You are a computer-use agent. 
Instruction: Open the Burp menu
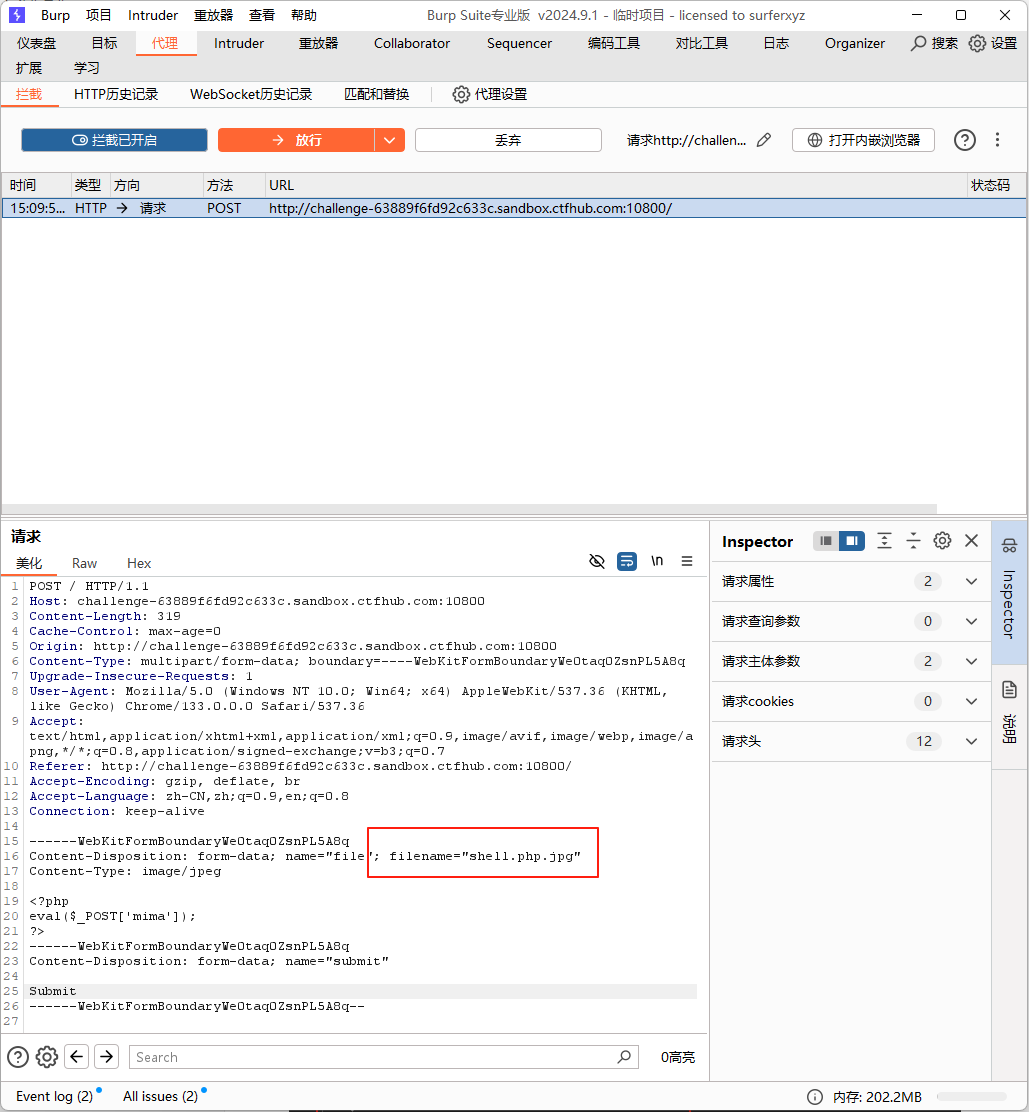pyautogui.click(x=55, y=15)
